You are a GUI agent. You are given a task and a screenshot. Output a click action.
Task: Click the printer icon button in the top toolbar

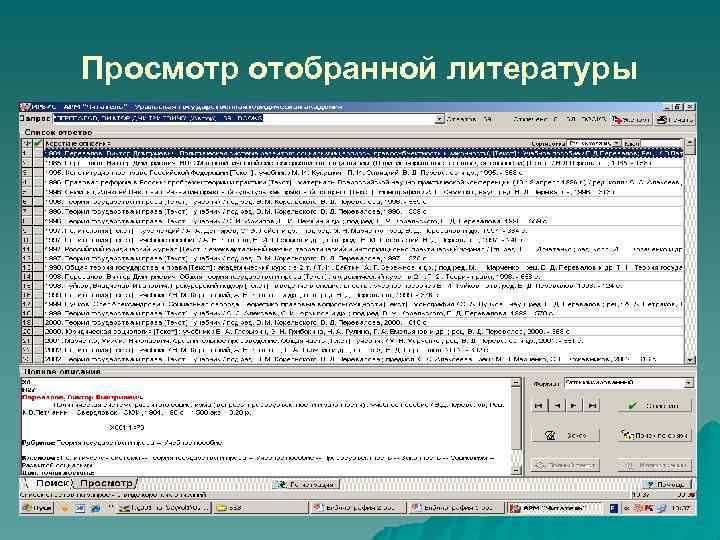[674, 119]
